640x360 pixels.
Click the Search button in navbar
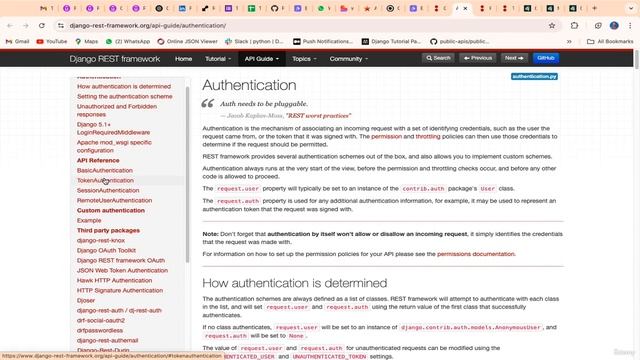(x=438, y=58)
